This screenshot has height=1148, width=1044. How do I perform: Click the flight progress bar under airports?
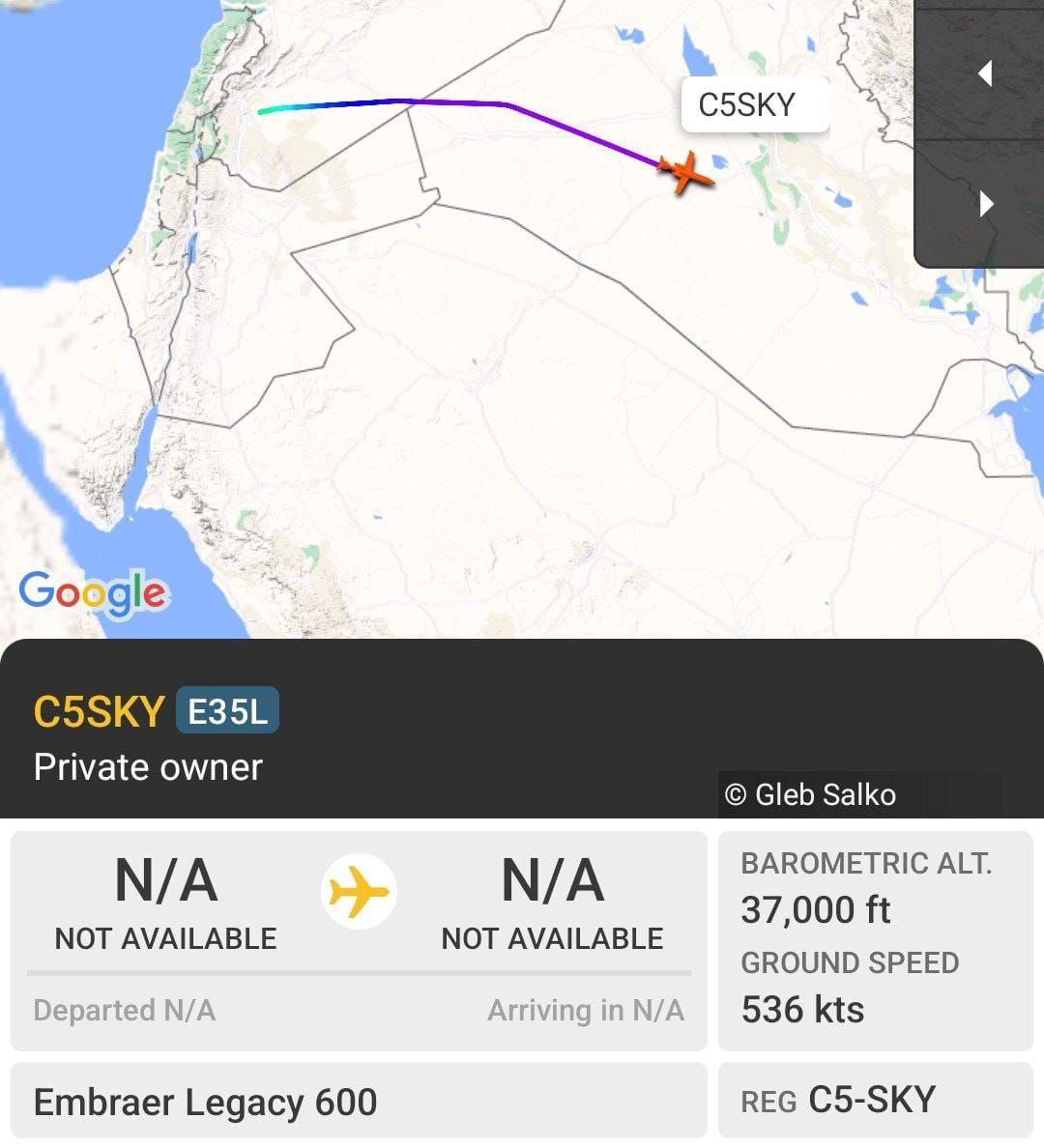(359, 973)
